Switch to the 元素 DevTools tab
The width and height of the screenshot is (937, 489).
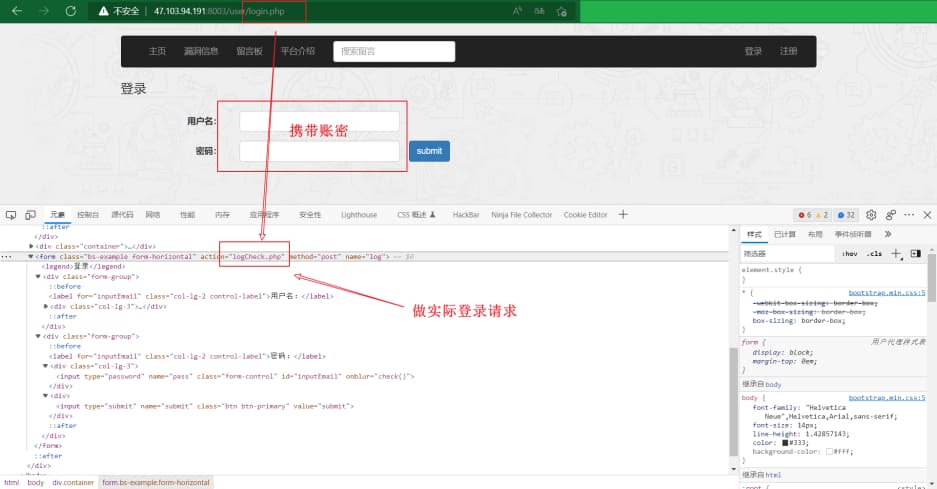click(x=57, y=215)
